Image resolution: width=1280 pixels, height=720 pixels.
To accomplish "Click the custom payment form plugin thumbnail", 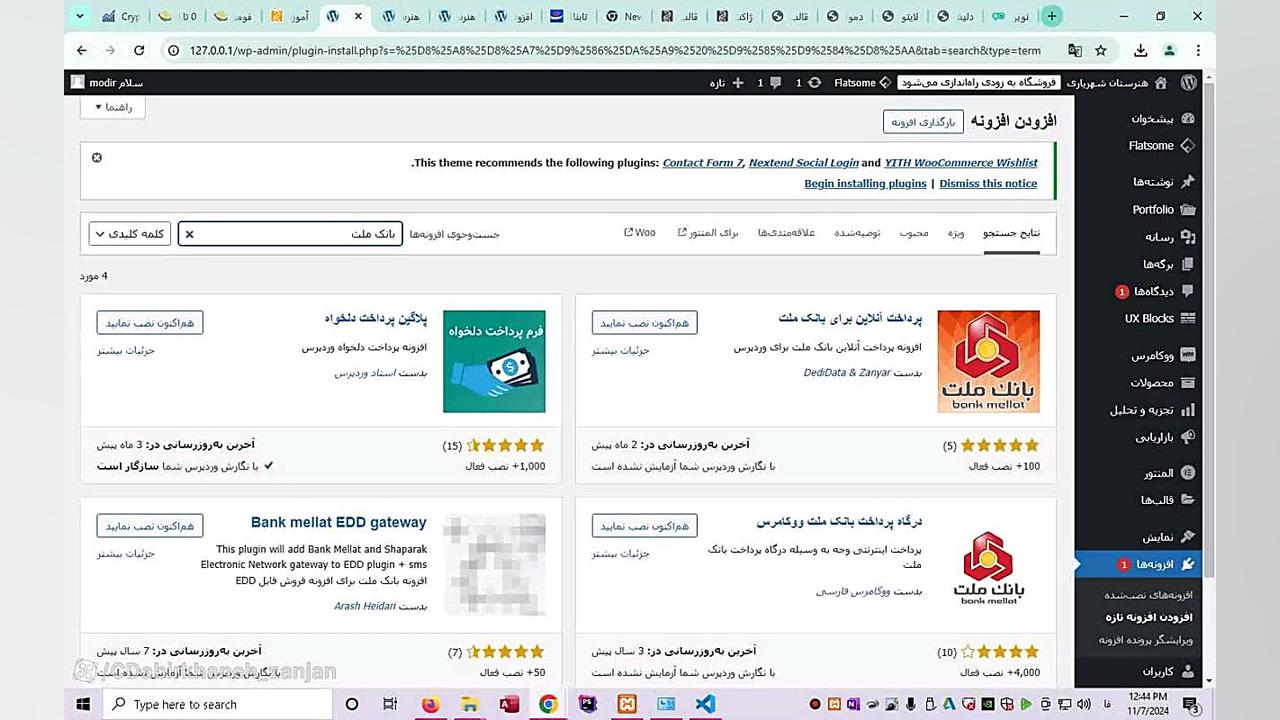I will coord(494,361).
